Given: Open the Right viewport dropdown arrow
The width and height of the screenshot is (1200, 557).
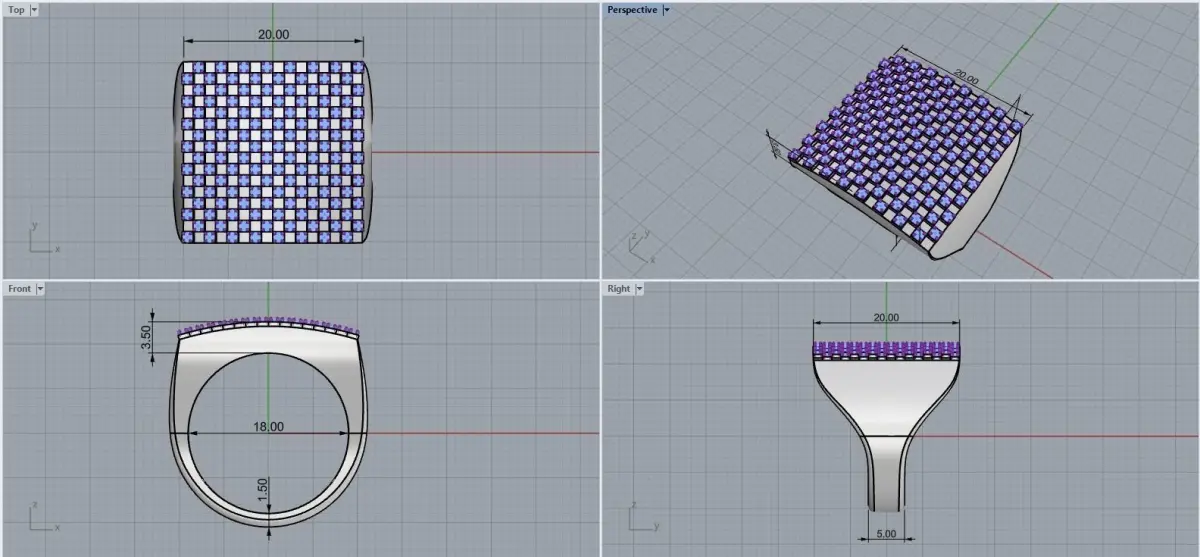Looking at the screenshot, I should coord(640,289).
